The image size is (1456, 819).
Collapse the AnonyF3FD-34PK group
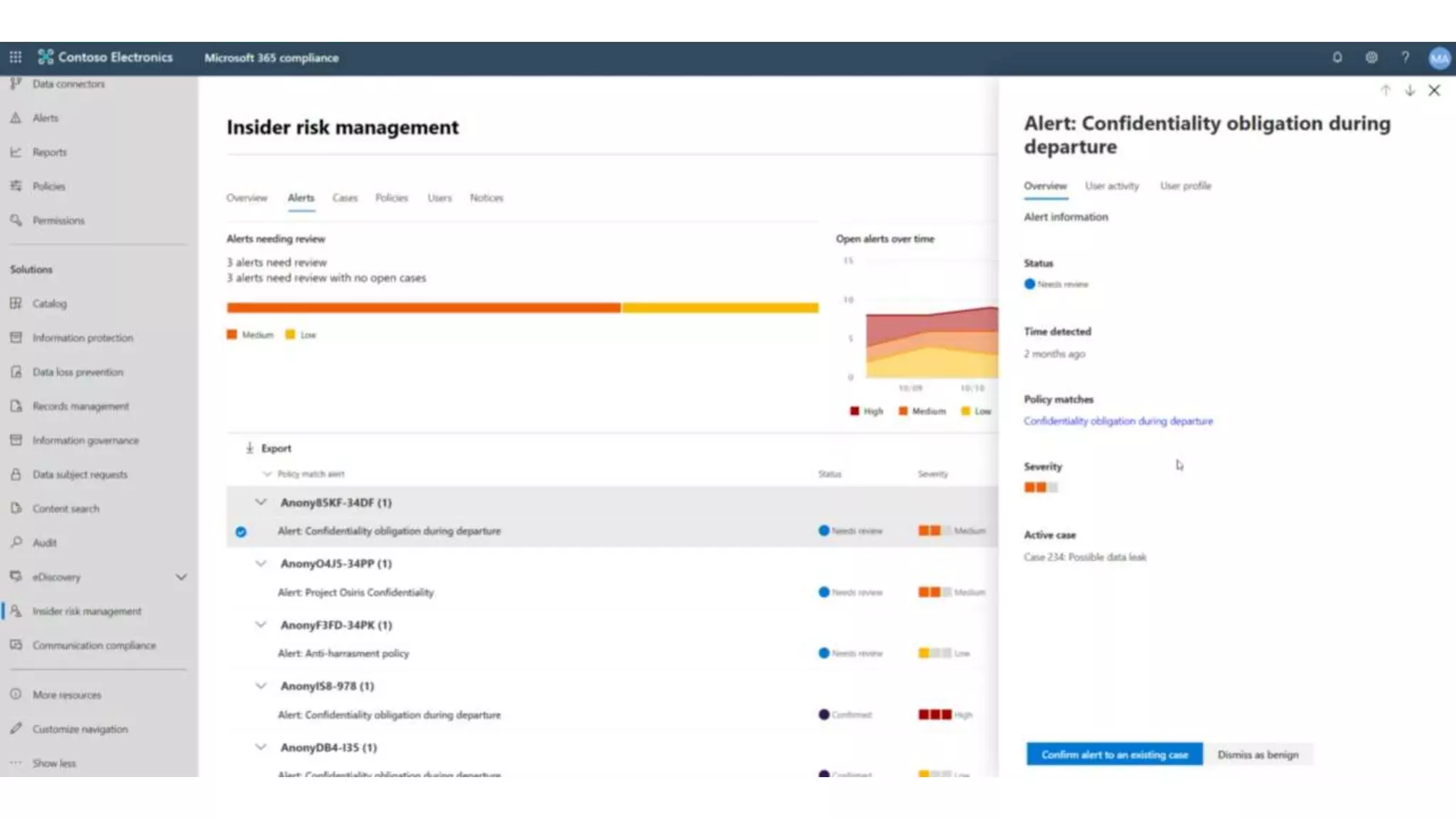[261, 624]
